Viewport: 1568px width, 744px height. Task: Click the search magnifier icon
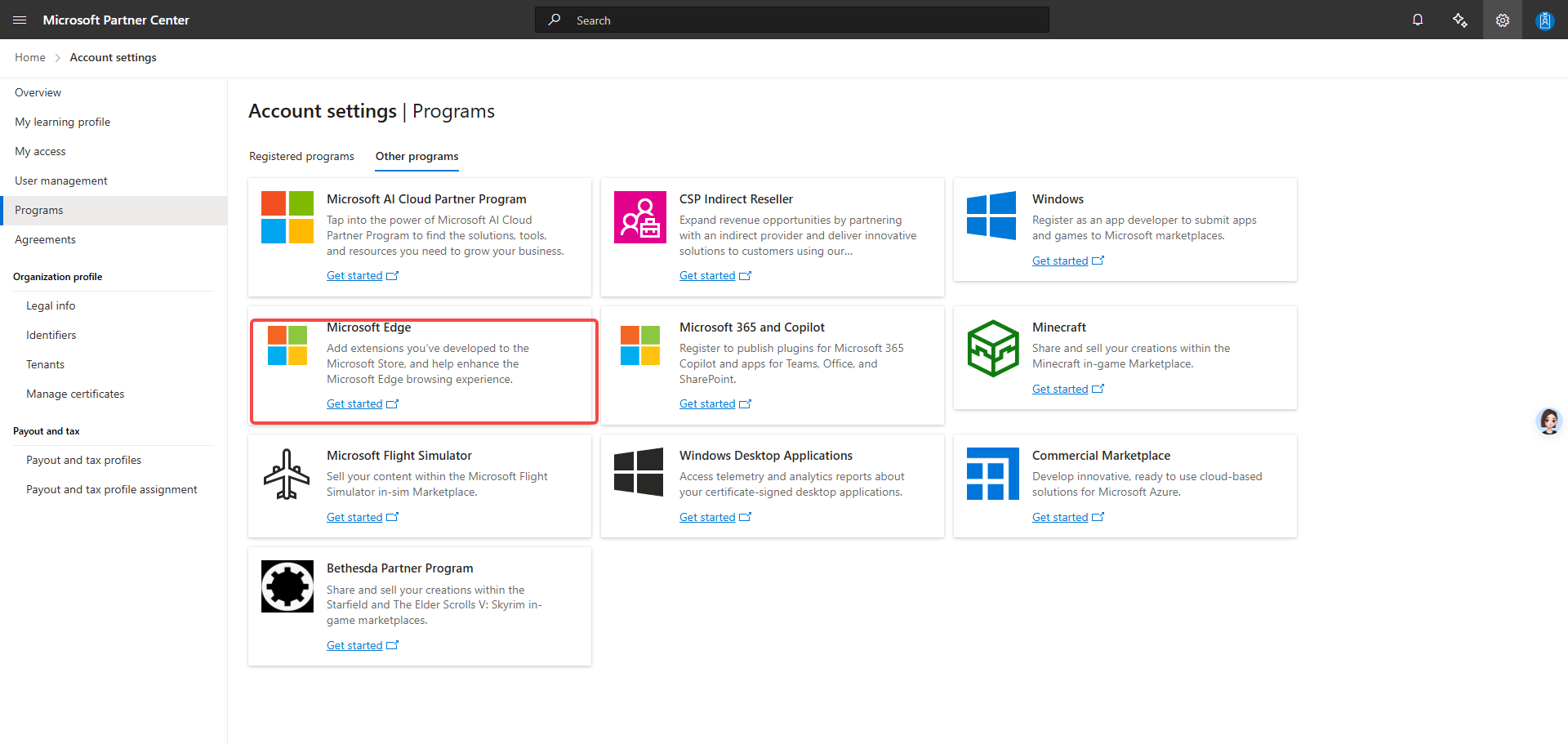555,20
